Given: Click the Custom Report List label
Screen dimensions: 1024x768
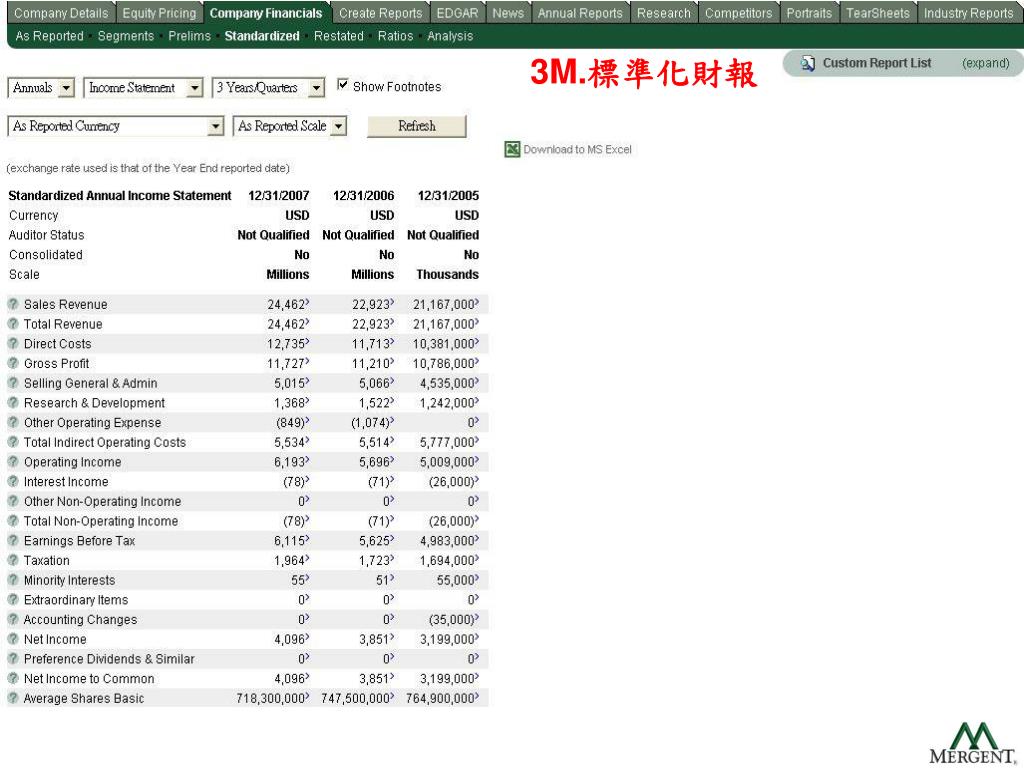Looking at the screenshot, I should [x=877, y=63].
